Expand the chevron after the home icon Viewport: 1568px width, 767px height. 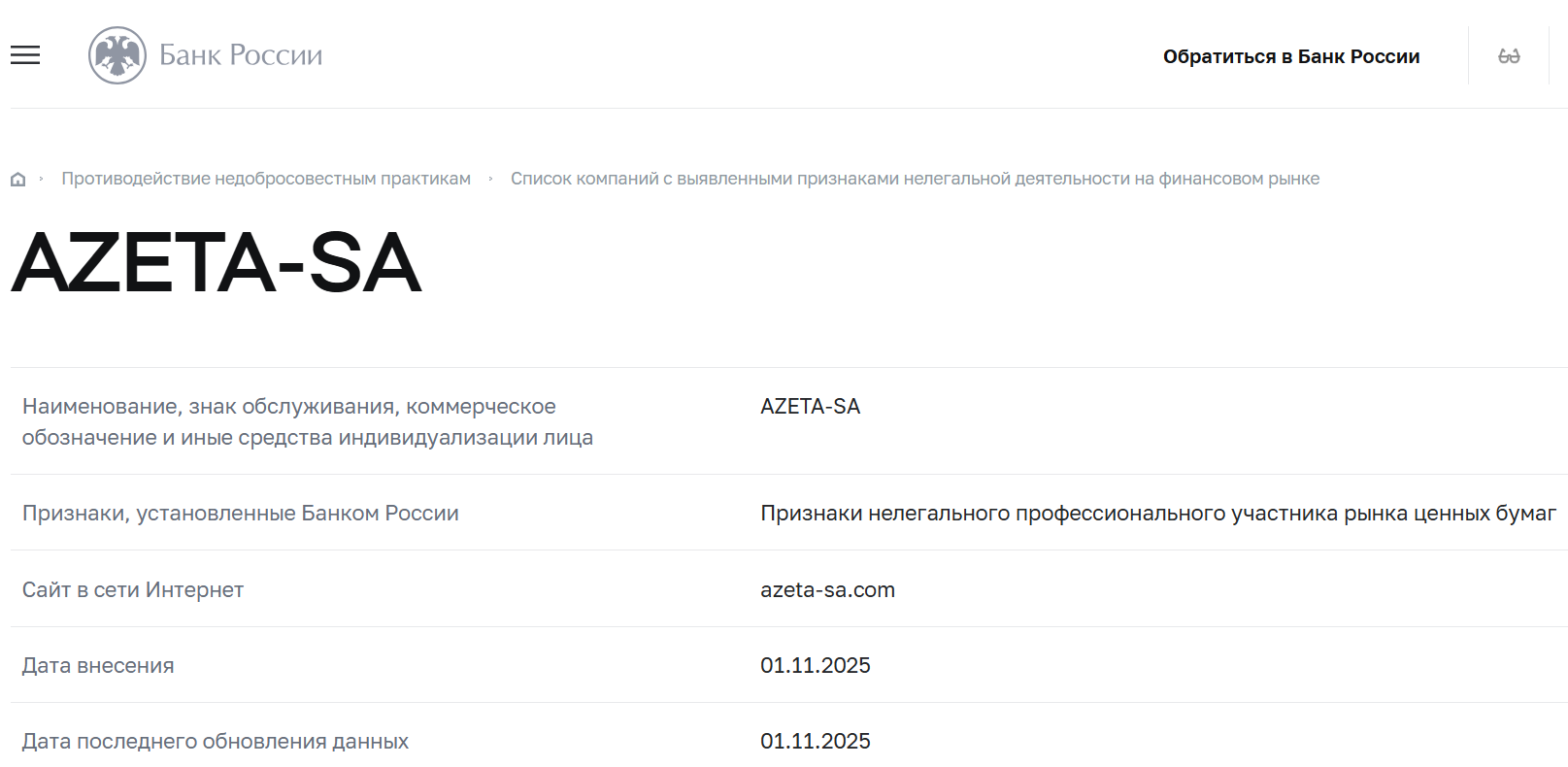(41, 179)
